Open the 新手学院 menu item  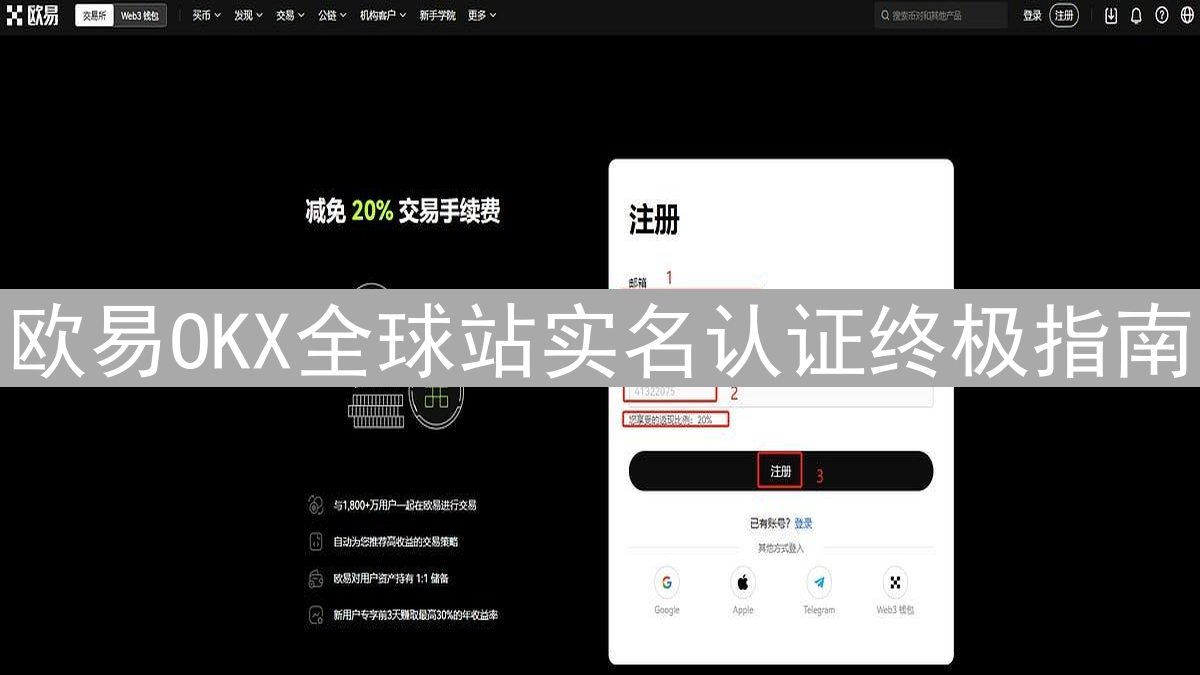(437, 15)
